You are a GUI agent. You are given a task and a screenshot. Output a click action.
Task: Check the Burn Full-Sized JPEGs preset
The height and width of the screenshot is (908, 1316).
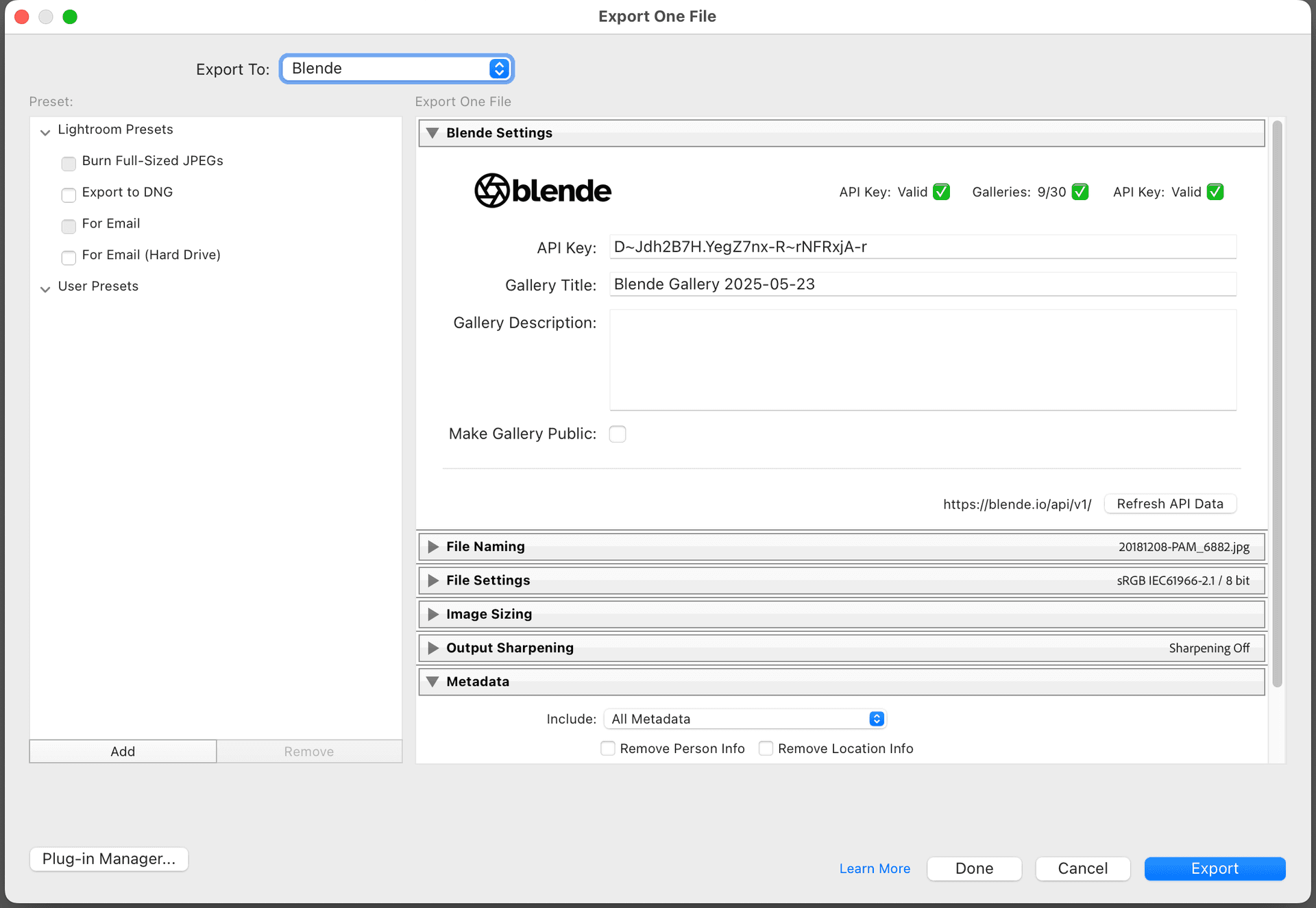coord(69,164)
